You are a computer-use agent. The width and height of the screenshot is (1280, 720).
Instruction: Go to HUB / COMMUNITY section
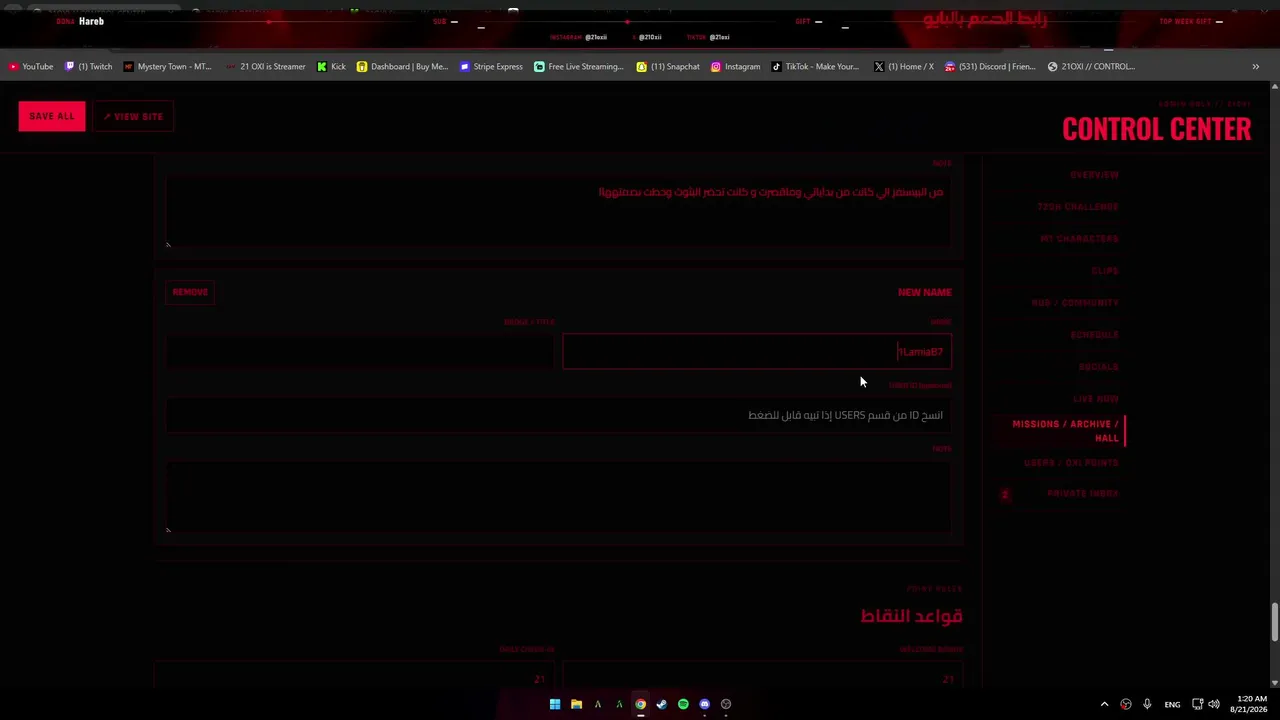[1075, 303]
